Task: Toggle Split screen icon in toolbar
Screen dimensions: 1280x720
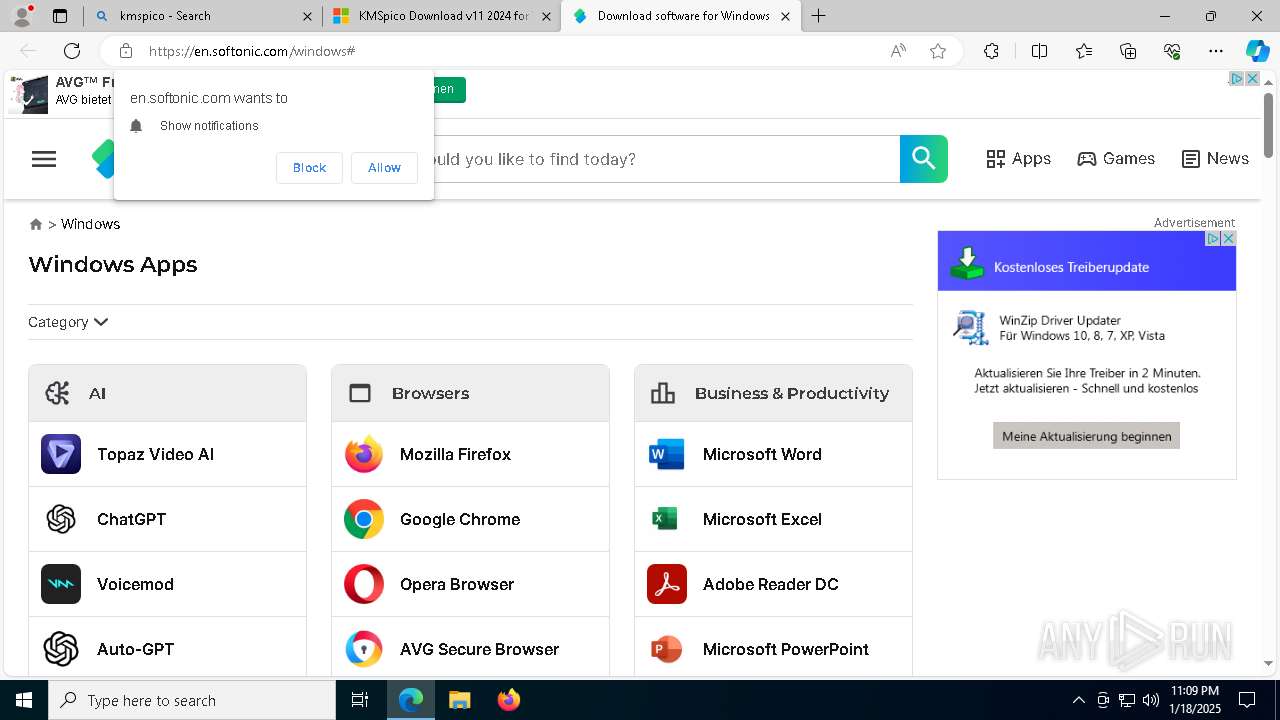Action: pyautogui.click(x=1039, y=51)
